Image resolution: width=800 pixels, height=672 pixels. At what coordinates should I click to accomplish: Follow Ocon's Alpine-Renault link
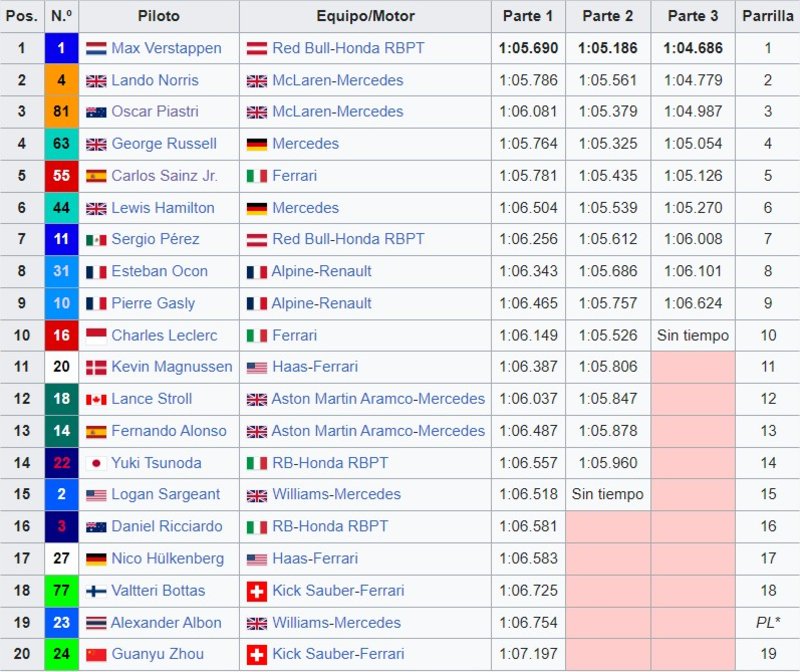tap(321, 271)
